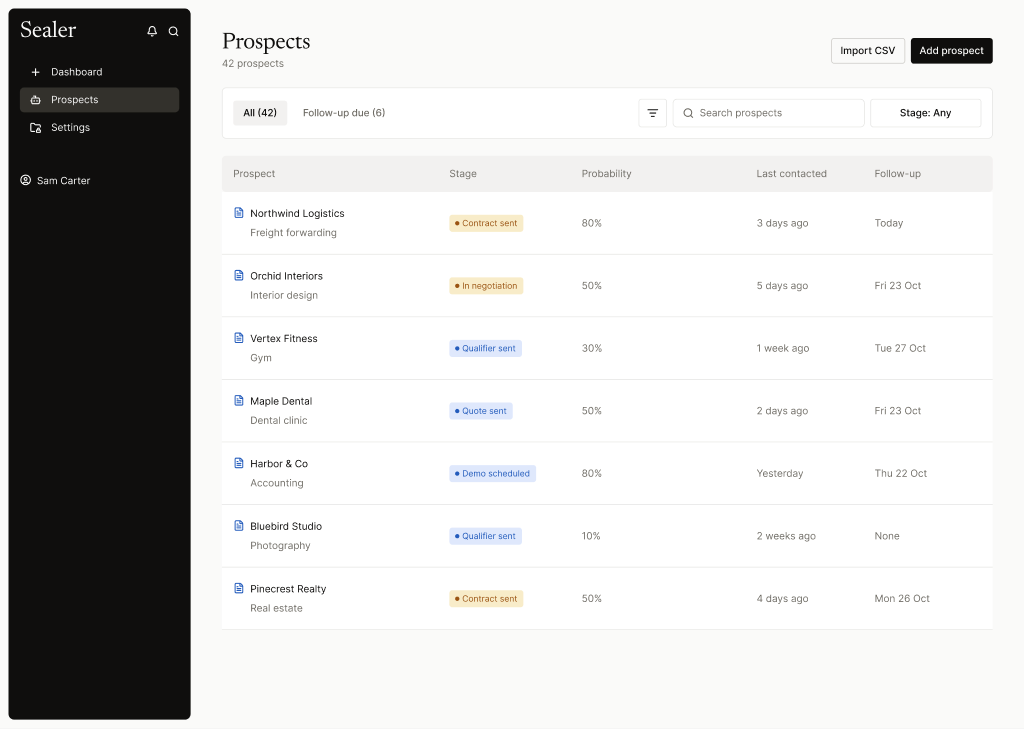Image resolution: width=1024 pixels, height=729 pixels.
Task: Click Pinecrest Realty's Contract sent badge
Action: 486,599
